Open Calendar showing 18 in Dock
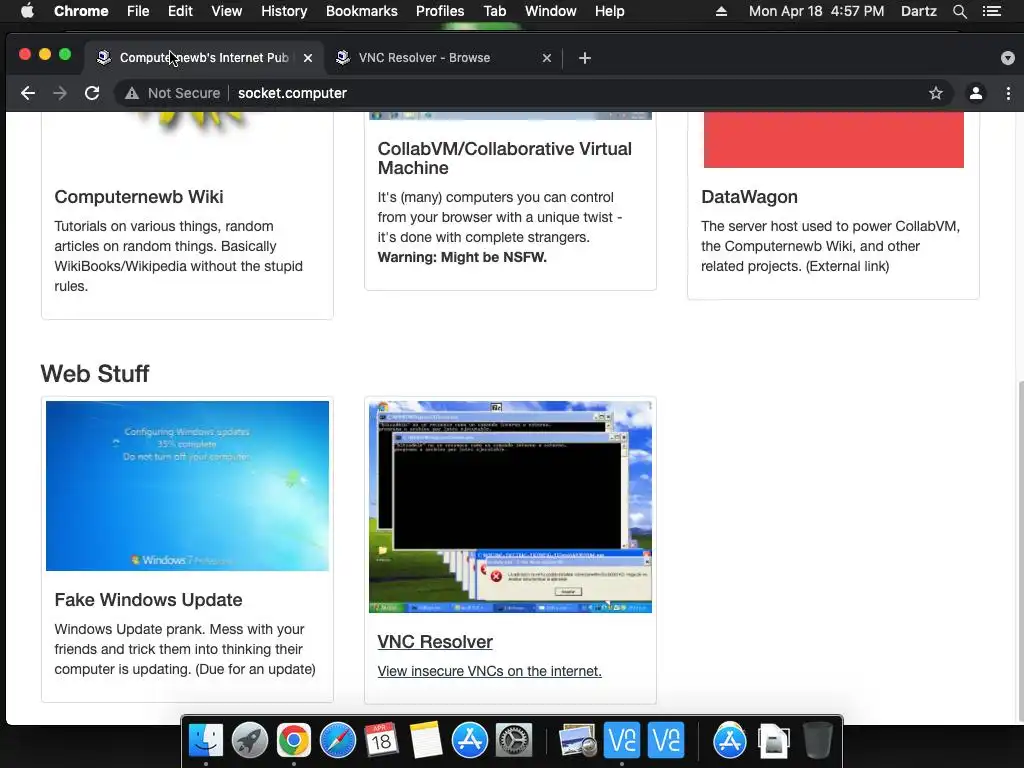1024x768 pixels. point(381,741)
